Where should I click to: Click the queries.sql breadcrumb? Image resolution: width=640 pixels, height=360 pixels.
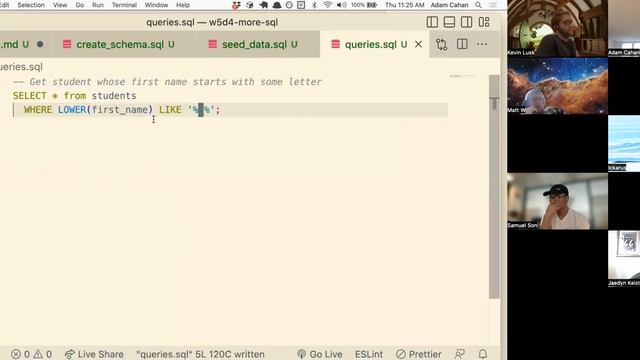(x=21, y=67)
